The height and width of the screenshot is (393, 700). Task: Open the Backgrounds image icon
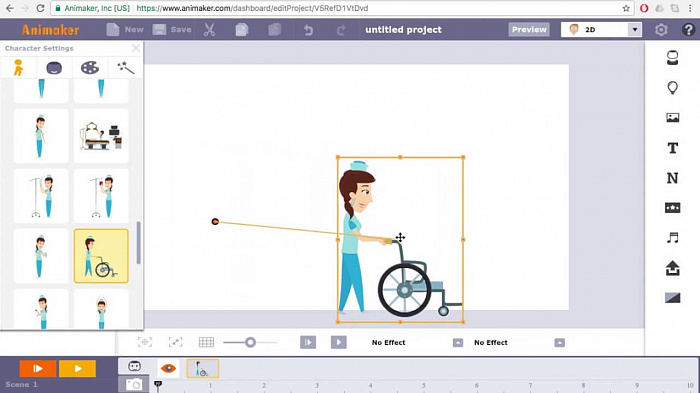(x=672, y=117)
